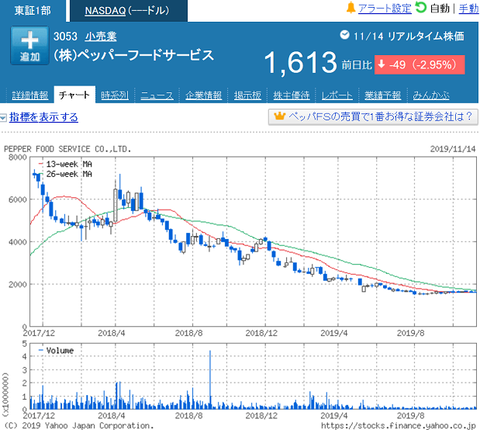Screen dimensions: 480x430
Task: Select the NASDAQ market tab
Action: click(x=129, y=10)
